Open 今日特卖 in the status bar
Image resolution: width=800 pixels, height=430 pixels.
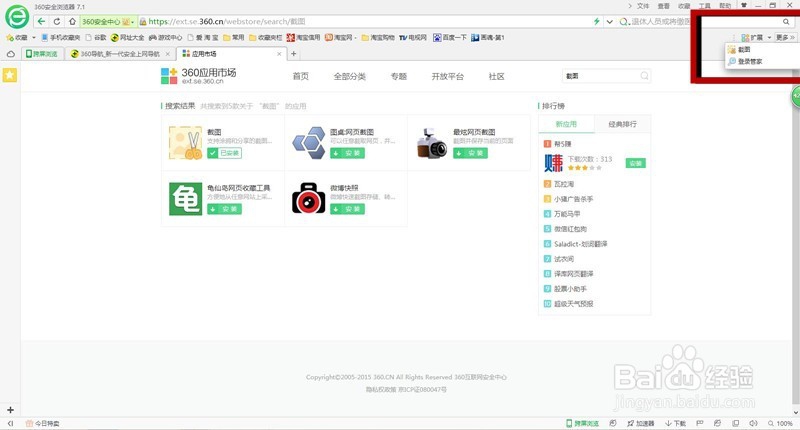click(x=42, y=423)
